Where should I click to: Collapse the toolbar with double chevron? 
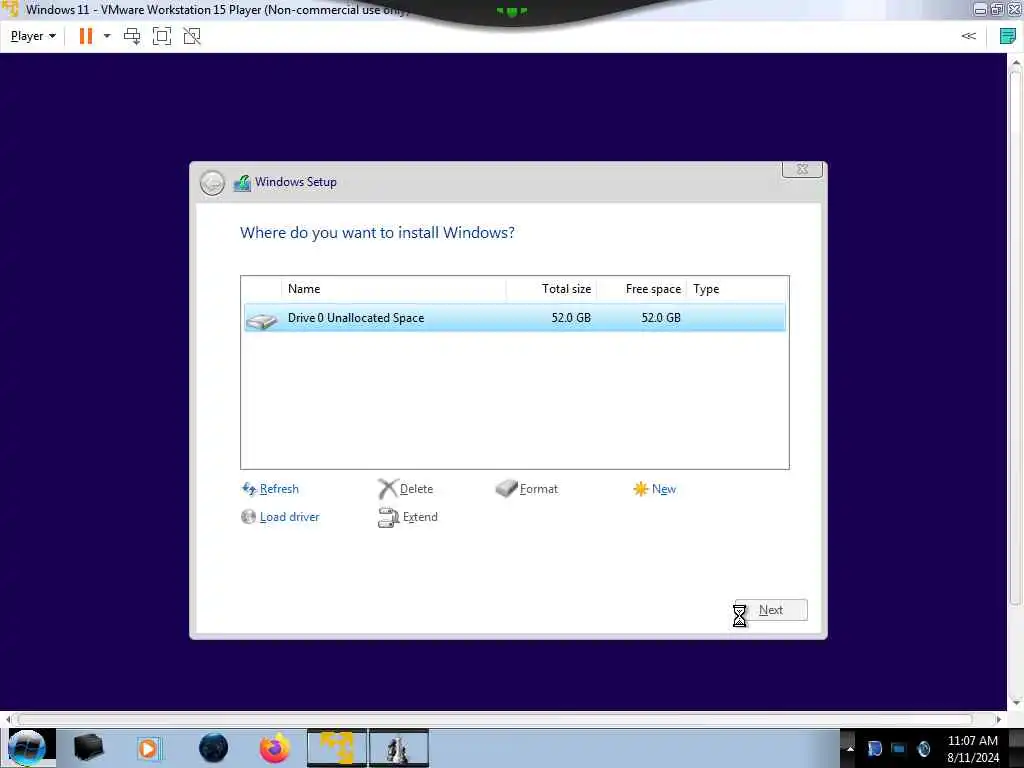click(x=968, y=36)
